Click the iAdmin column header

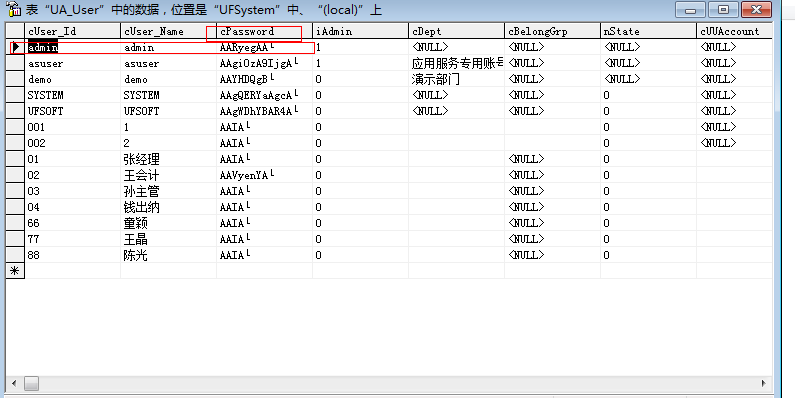point(360,31)
